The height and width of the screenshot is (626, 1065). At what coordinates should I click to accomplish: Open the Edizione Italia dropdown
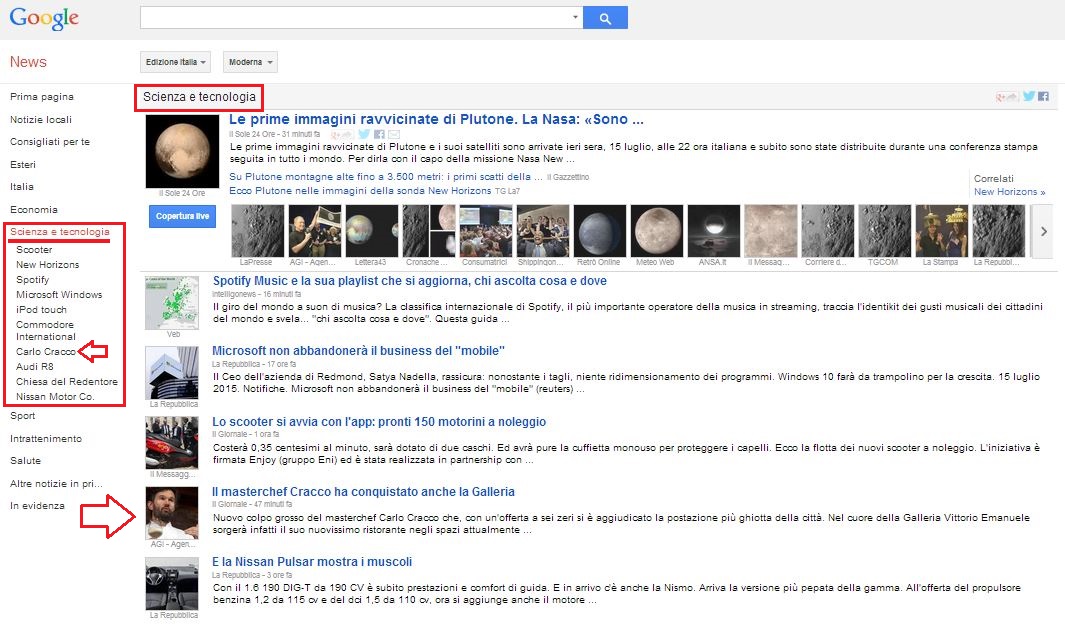pyautogui.click(x=177, y=62)
